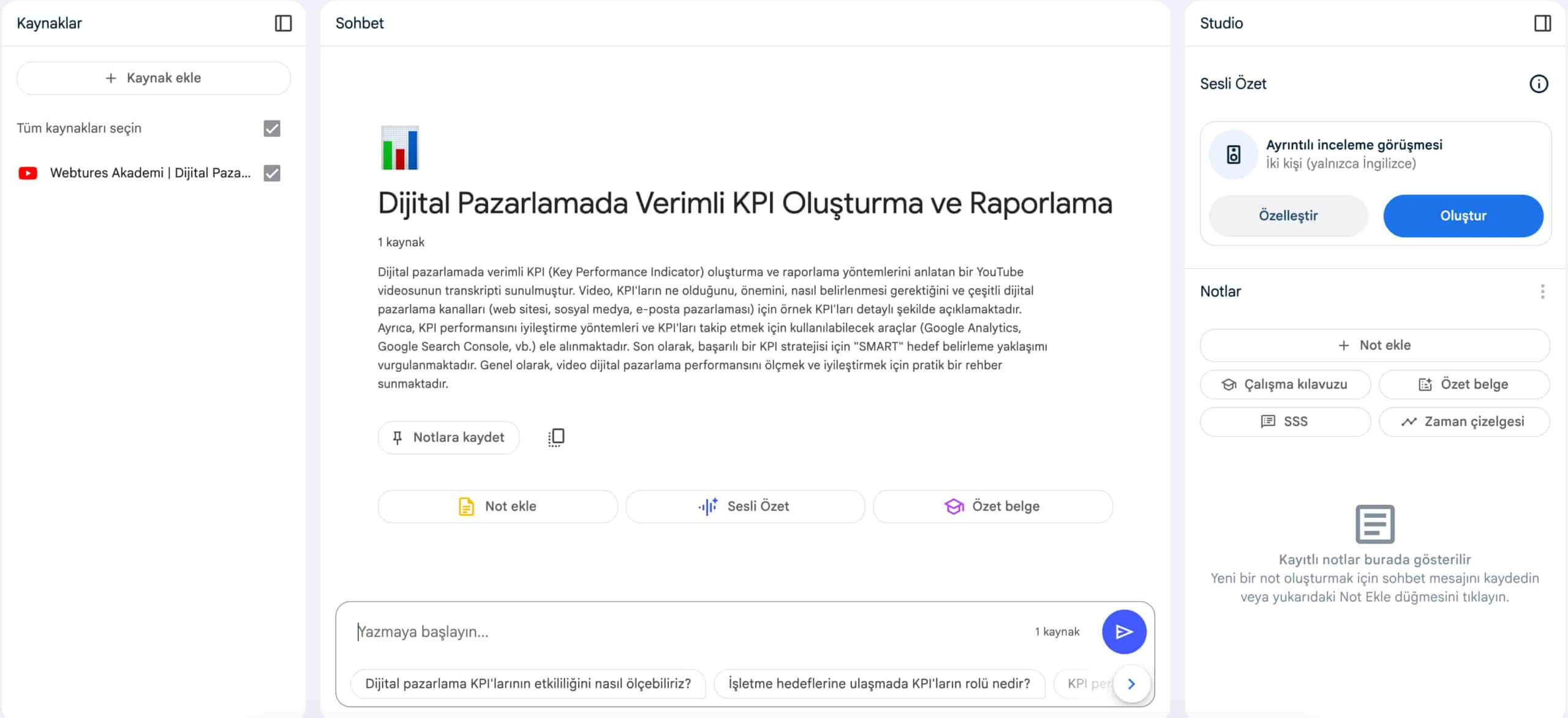The height and width of the screenshot is (718, 1568).
Task: Uncheck the Webtures Akademi source checkbox
Action: tap(272, 173)
